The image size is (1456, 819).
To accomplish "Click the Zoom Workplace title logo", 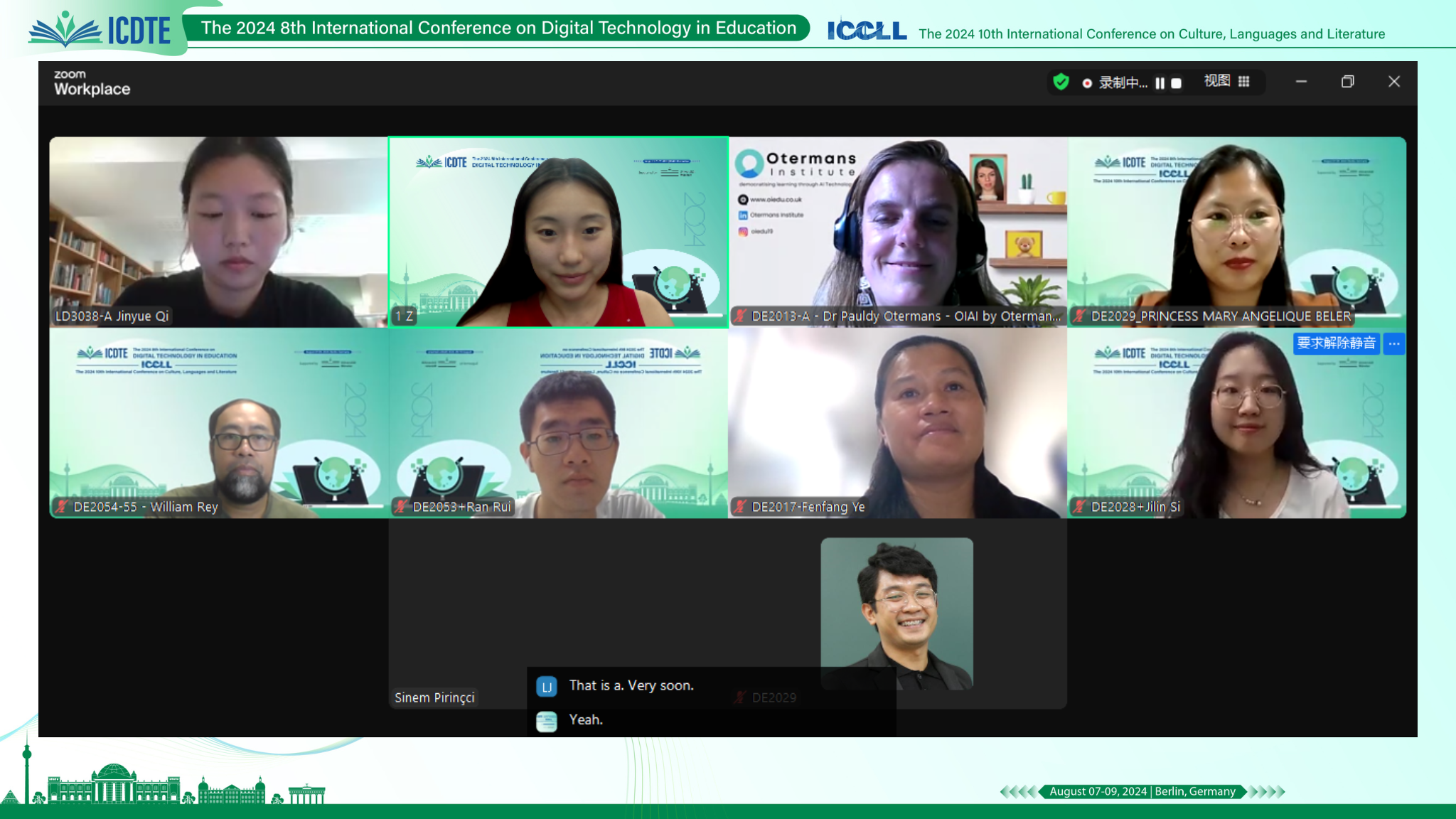I will (x=92, y=82).
